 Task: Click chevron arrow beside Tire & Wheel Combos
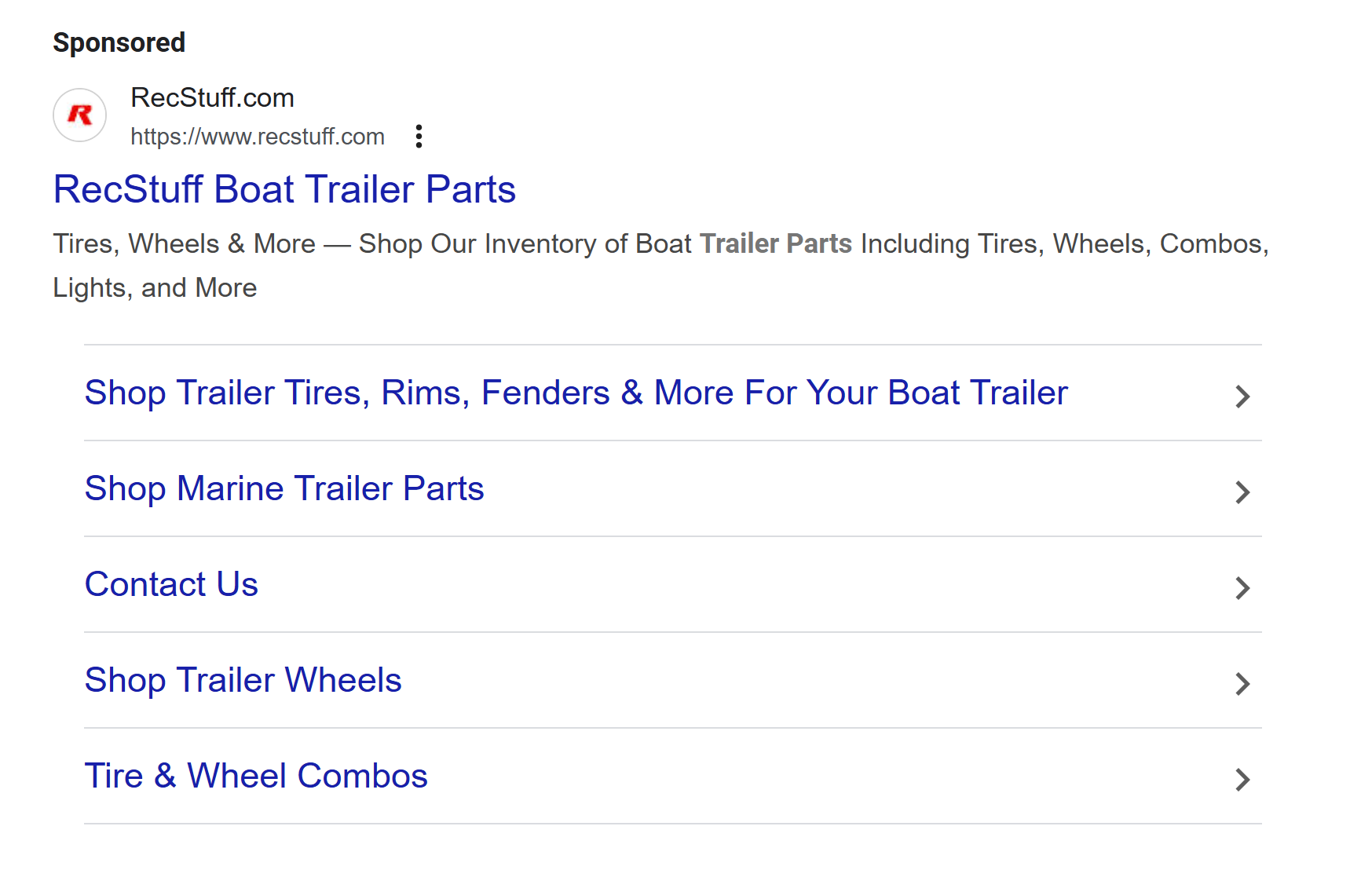pyautogui.click(x=1242, y=780)
